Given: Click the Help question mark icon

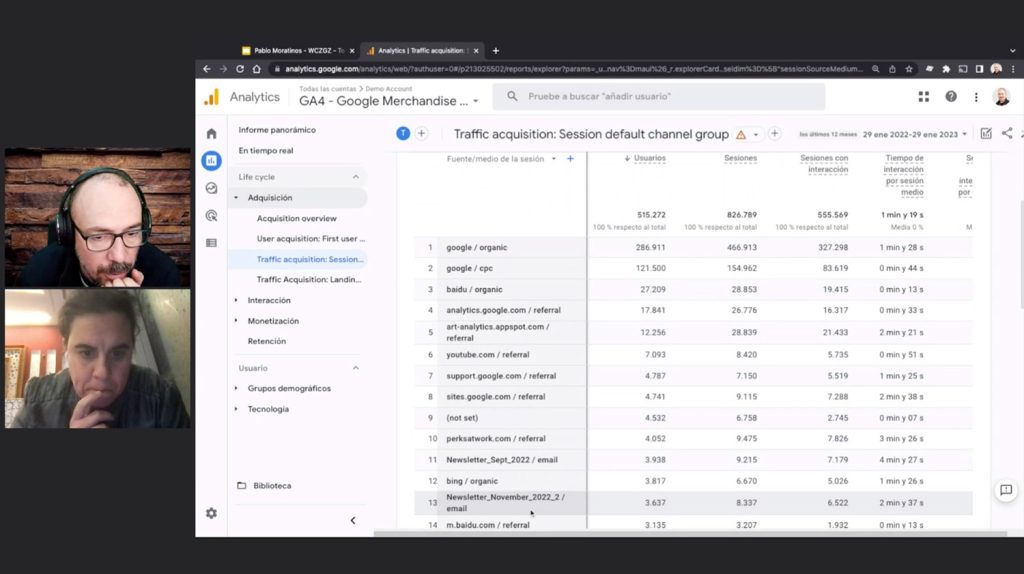Looking at the screenshot, I should pos(950,97).
